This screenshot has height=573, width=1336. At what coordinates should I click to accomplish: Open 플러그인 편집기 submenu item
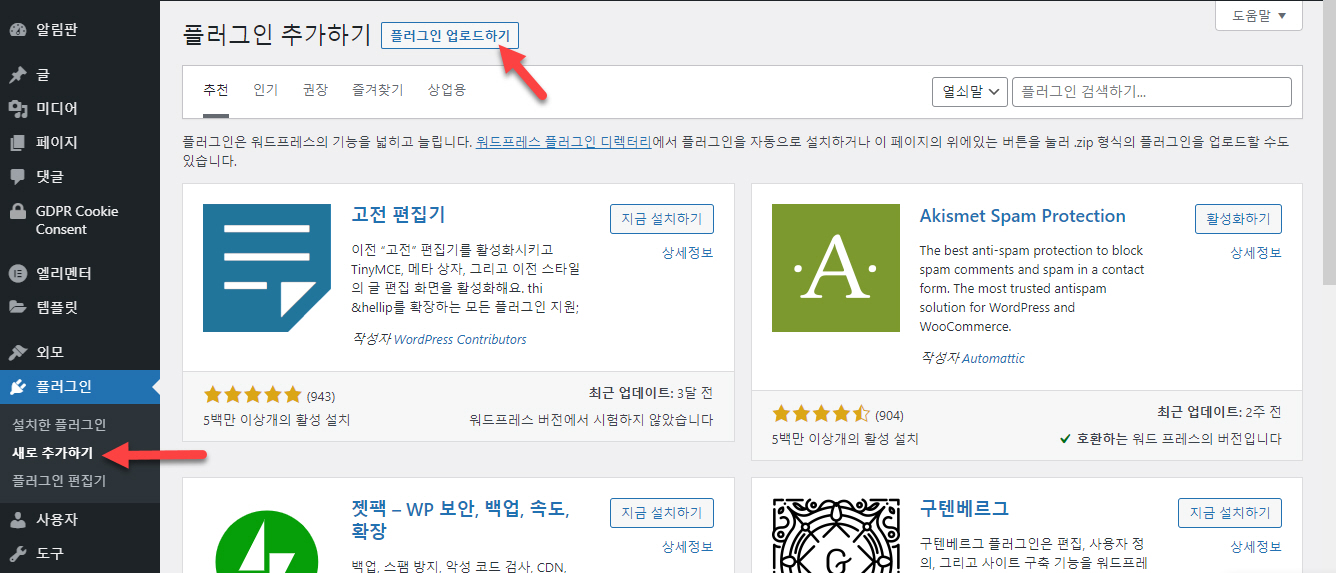[x=59, y=481]
